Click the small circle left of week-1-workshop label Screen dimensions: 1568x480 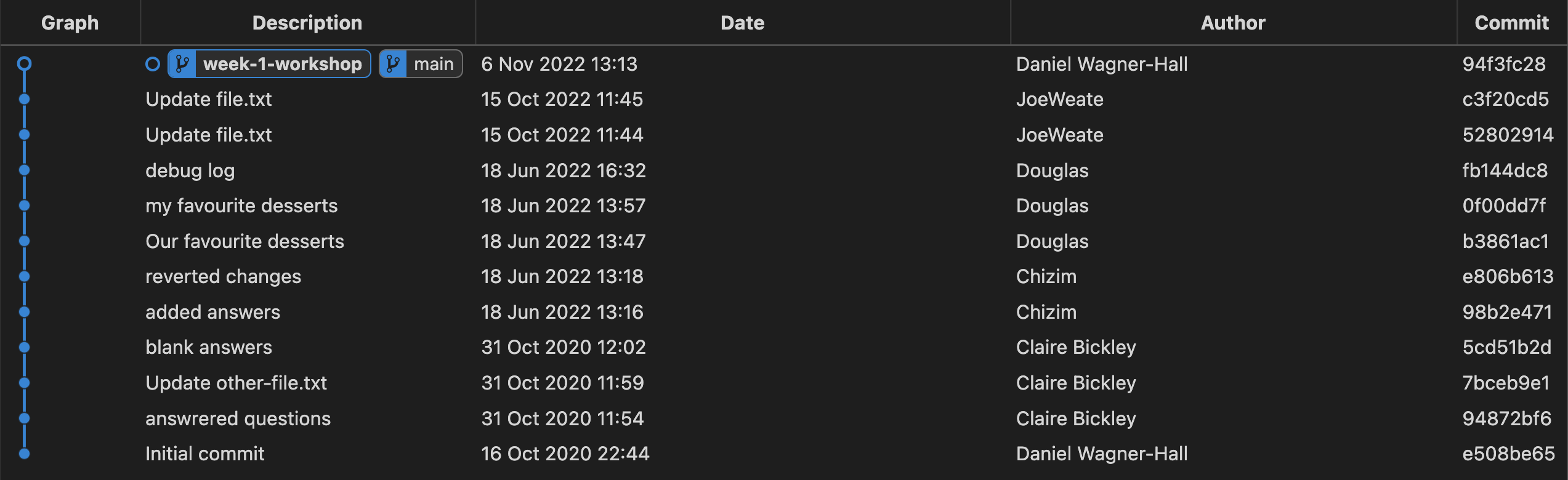point(152,63)
